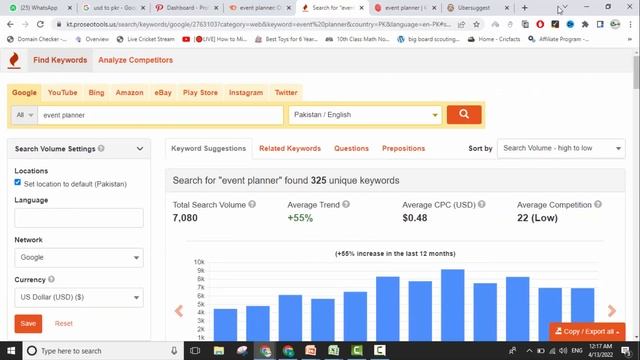Screen dimensions: 640x360
Task: Open notification center on taskbar
Action: pos(625,351)
